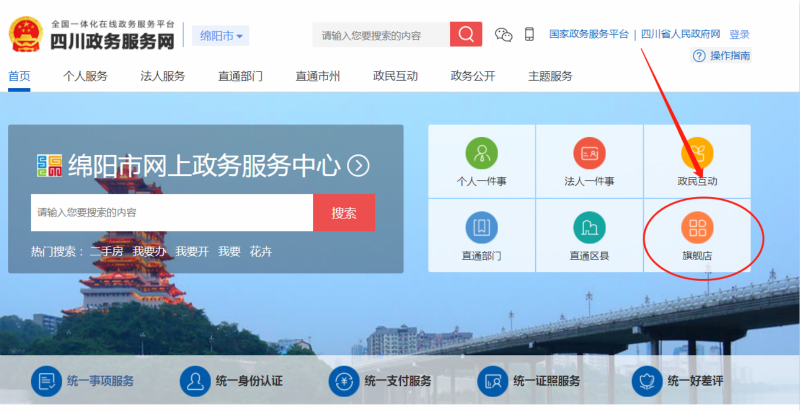
Task: Open the 操作指南 guide link
Action: pos(730,56)
